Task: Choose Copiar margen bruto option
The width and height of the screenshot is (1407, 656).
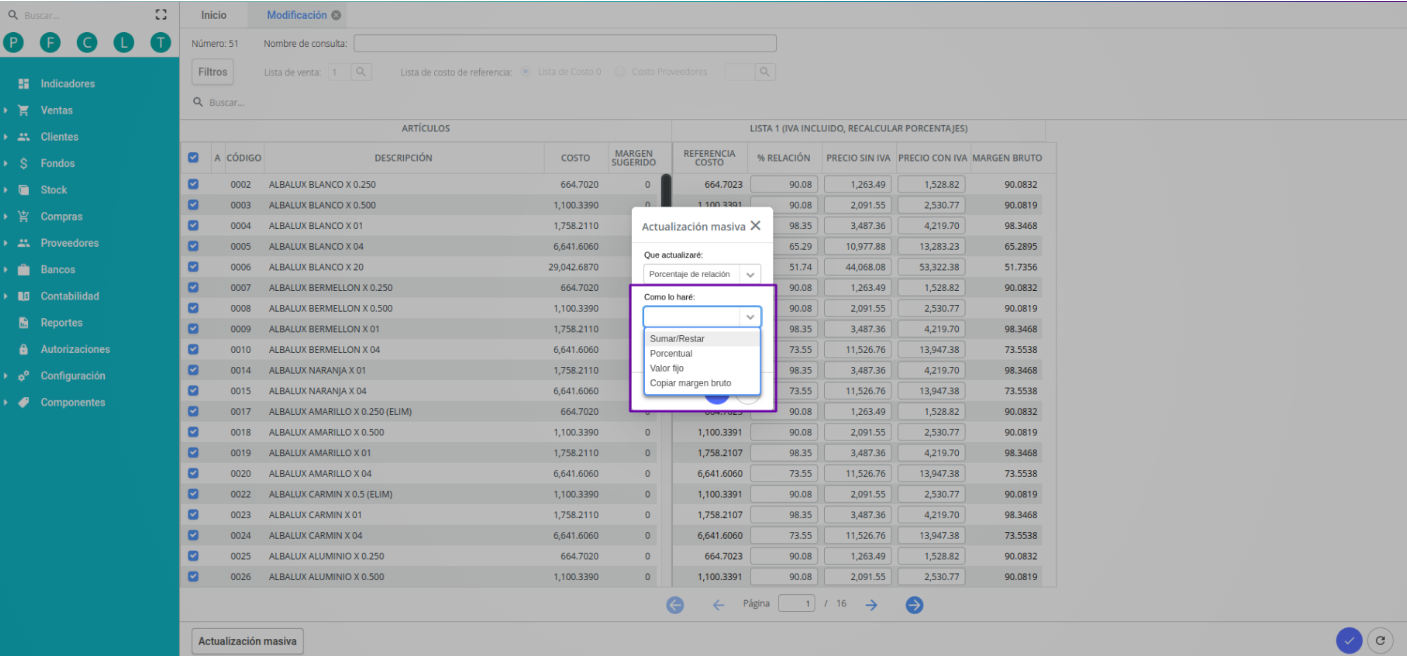Action: (x=702, y=383)
